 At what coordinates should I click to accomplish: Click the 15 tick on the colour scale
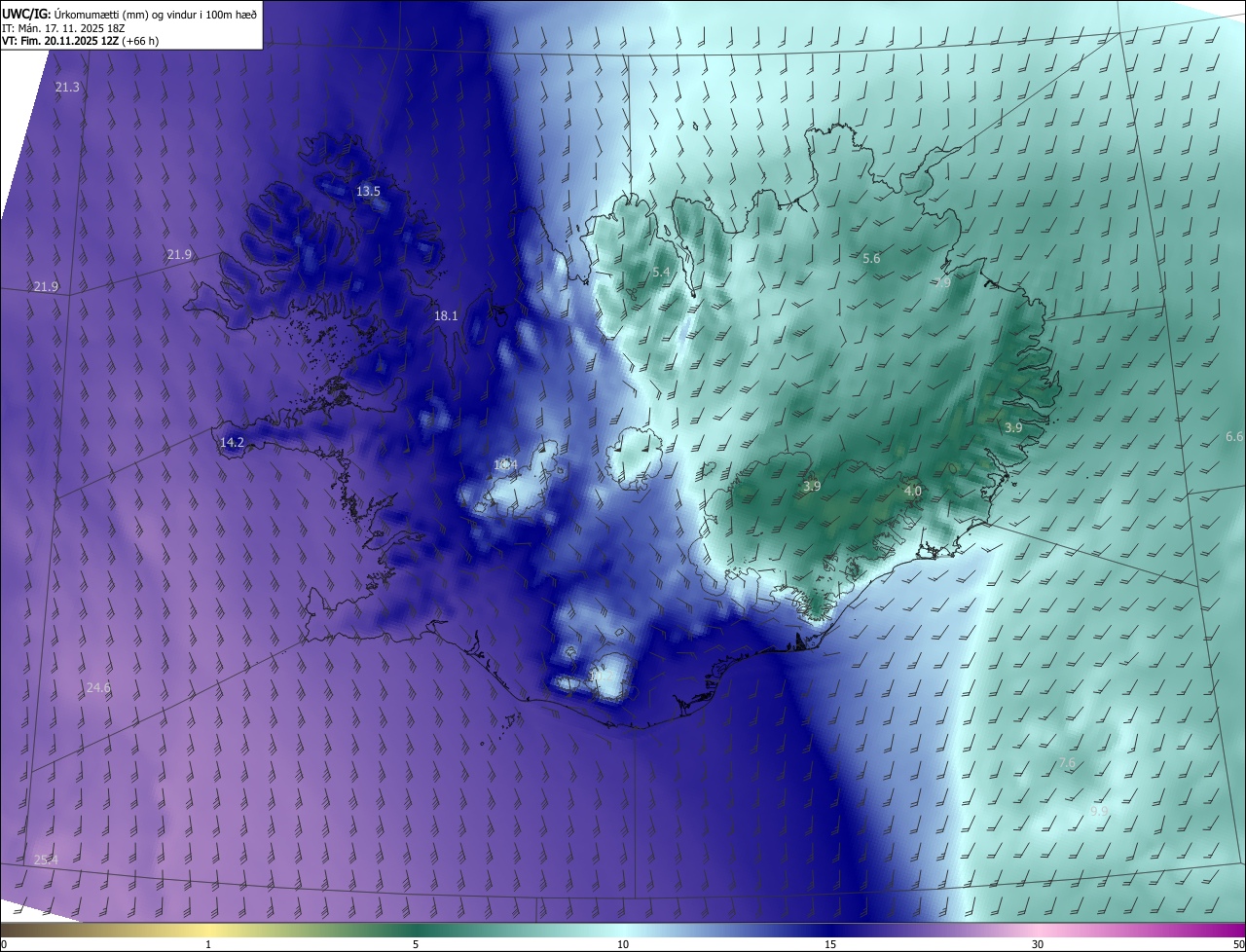tap(830, 945)
